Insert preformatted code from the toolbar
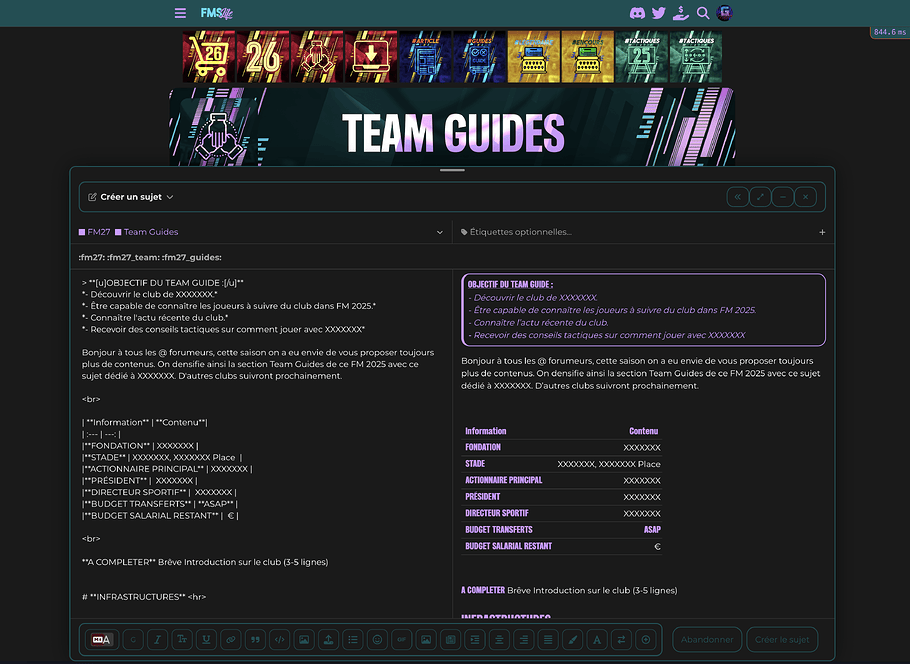 coord(279,640)
